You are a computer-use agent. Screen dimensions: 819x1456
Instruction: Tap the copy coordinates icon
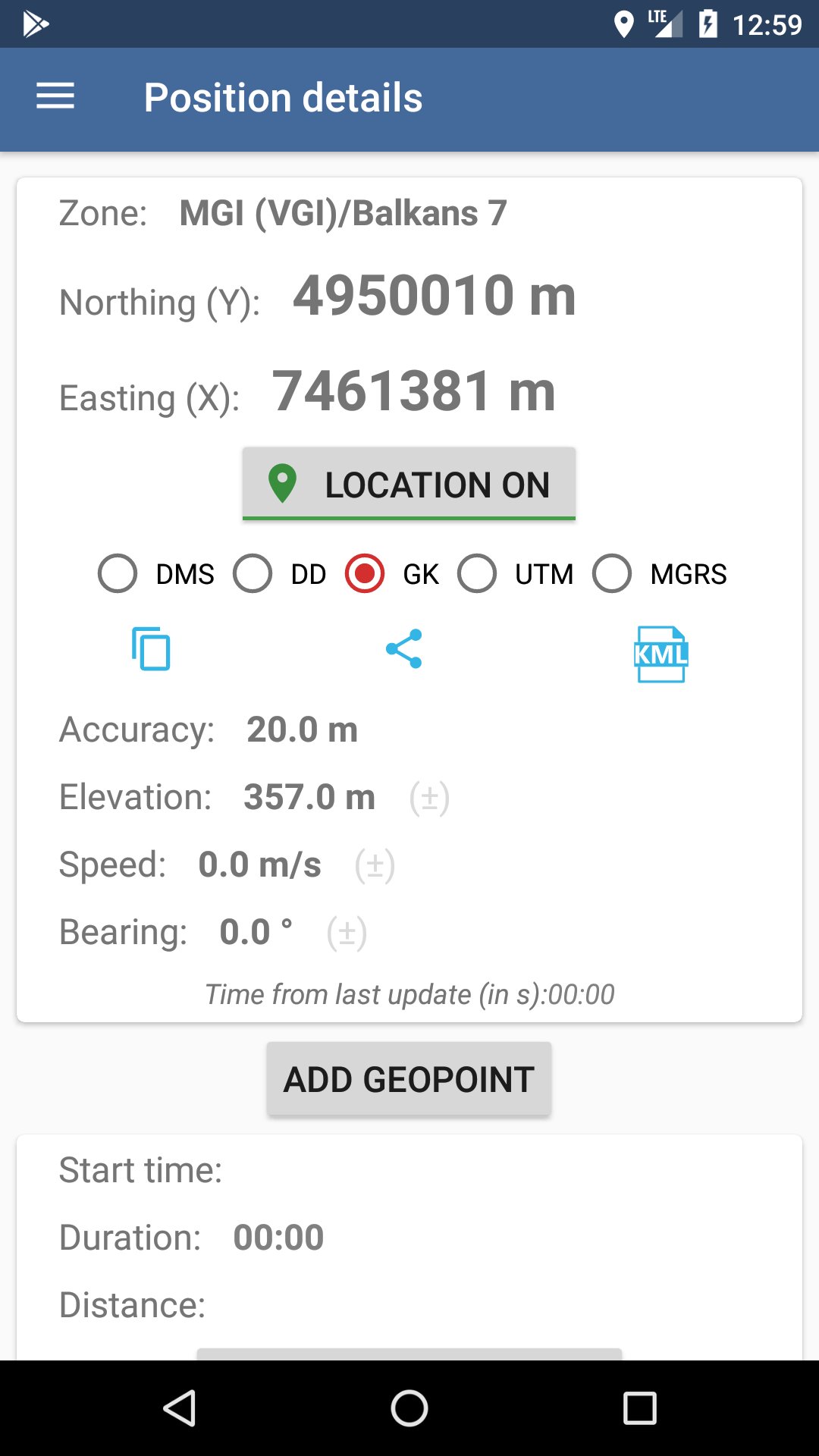[151, 649]
